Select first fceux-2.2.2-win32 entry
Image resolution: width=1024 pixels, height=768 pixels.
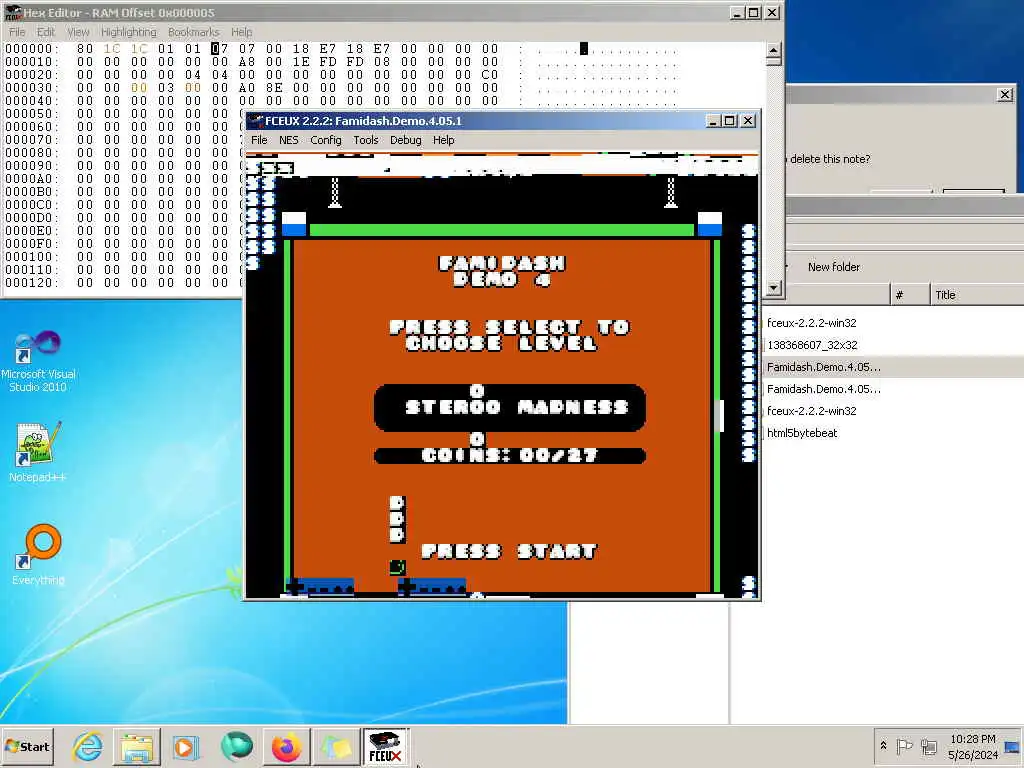coord(812,323)
